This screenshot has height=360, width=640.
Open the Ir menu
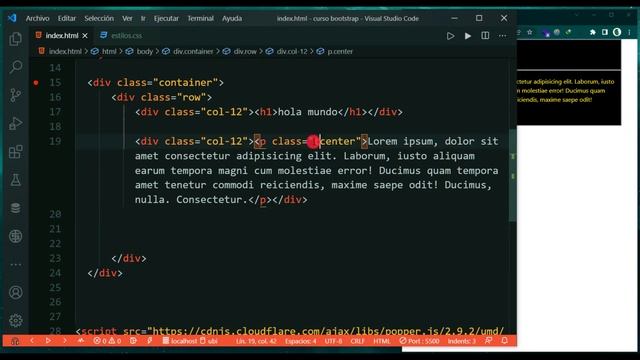coord(143,18)
